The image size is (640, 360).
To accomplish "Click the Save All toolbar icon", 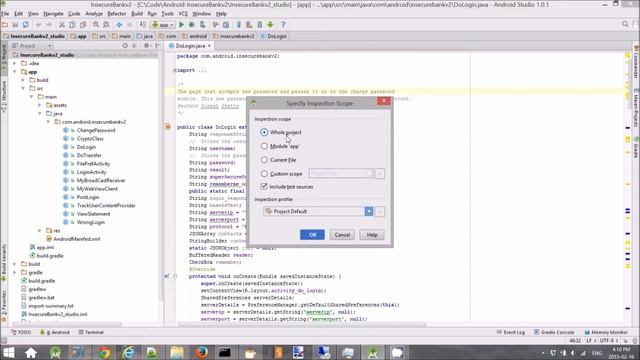I will click(x=15, y=25).
